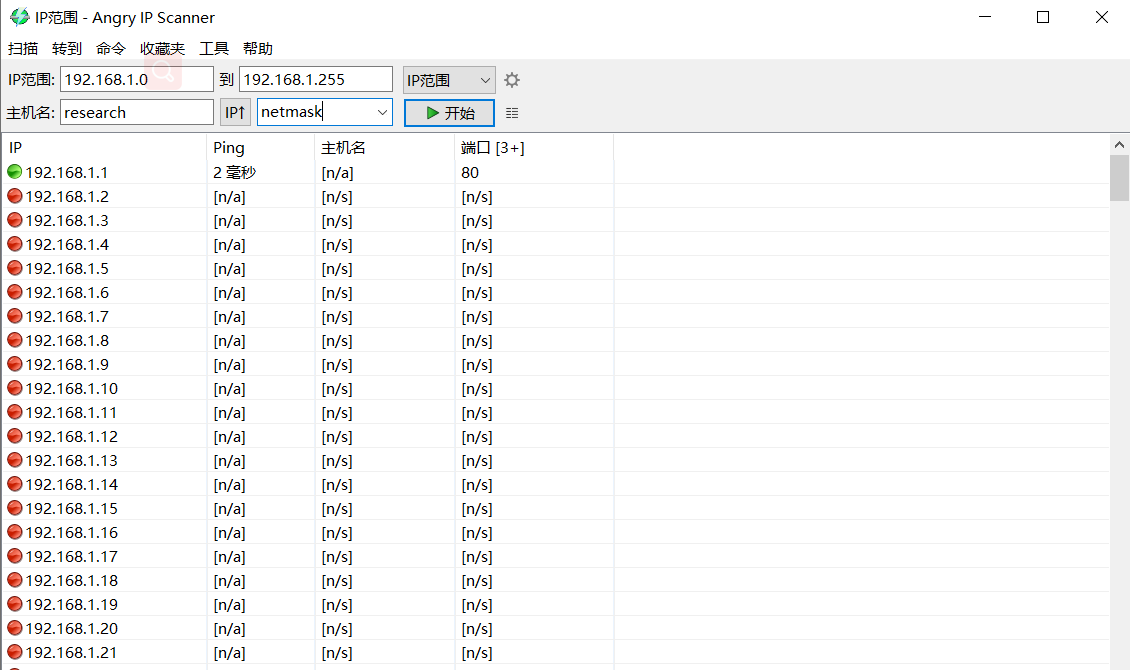Select the row 192.168.1.18
The height and width of the screenshot is (670, 1130).
[x=555, y=581]
